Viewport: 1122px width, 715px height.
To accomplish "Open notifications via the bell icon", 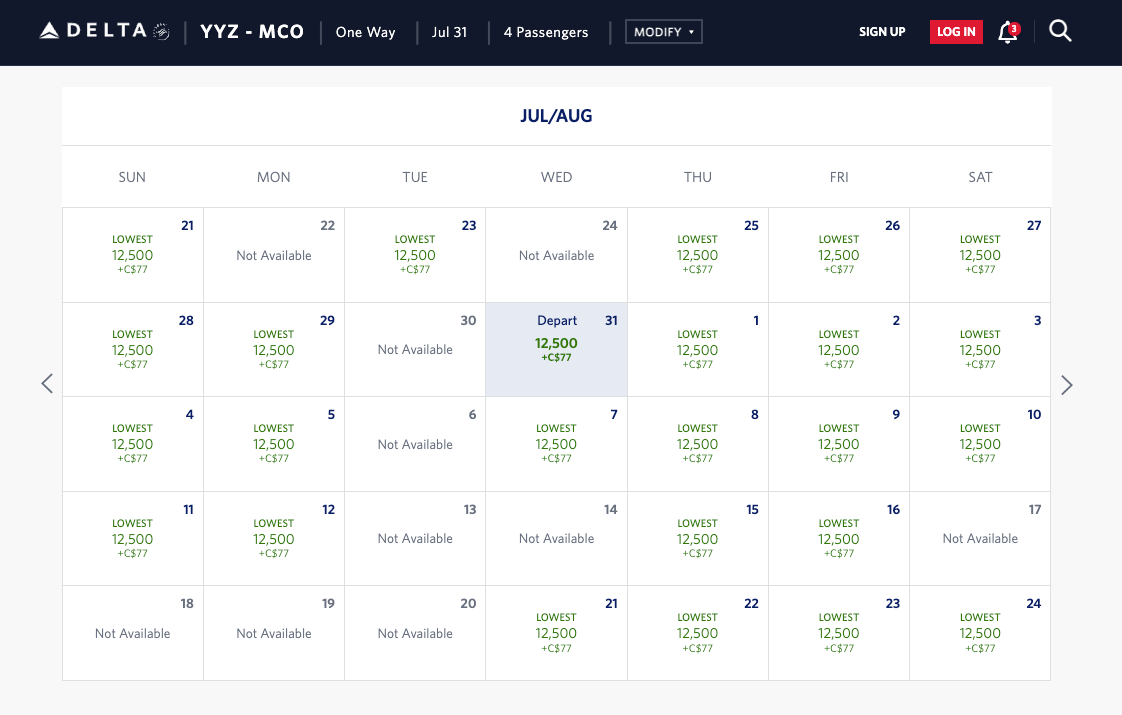I will [x=1007, y=33].
